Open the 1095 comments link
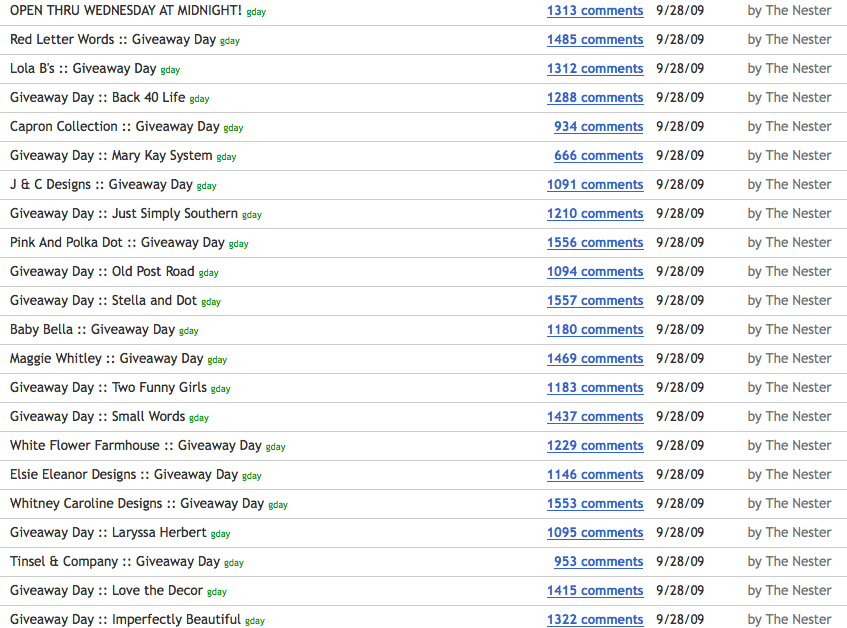This screenshot has width=847, height=628. 595,532
